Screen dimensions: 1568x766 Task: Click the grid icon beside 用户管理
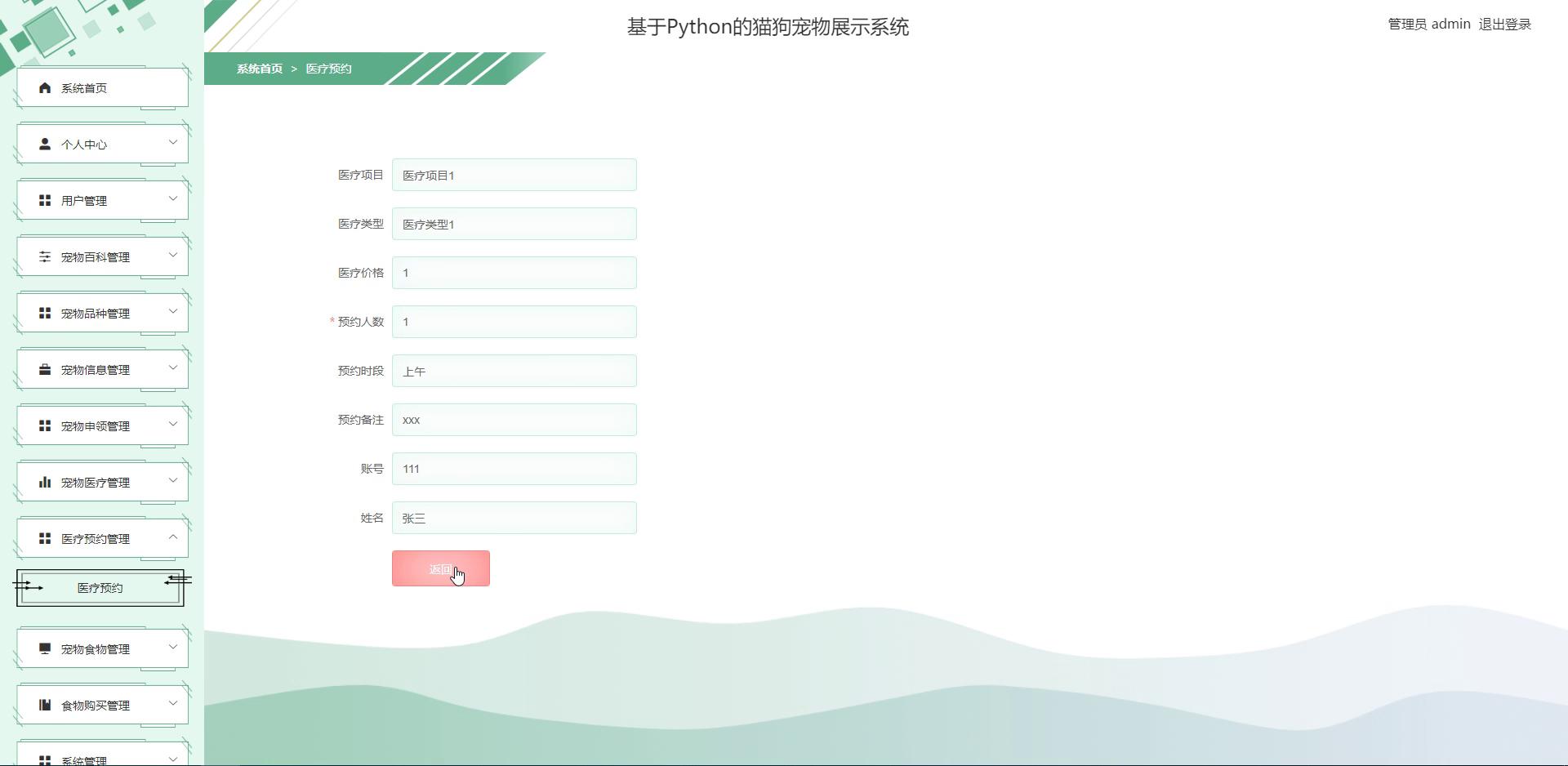pyautogui.click(x=45, y=200)
